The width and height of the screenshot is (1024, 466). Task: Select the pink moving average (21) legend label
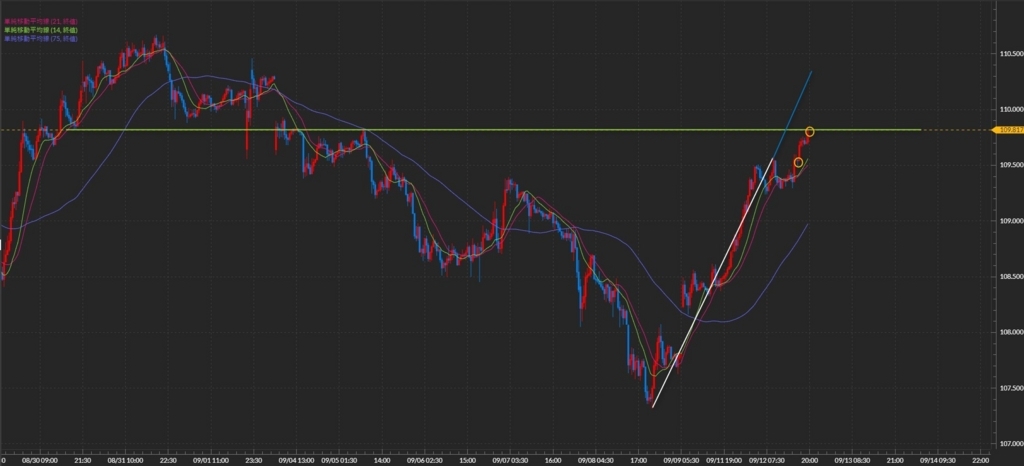40,22
